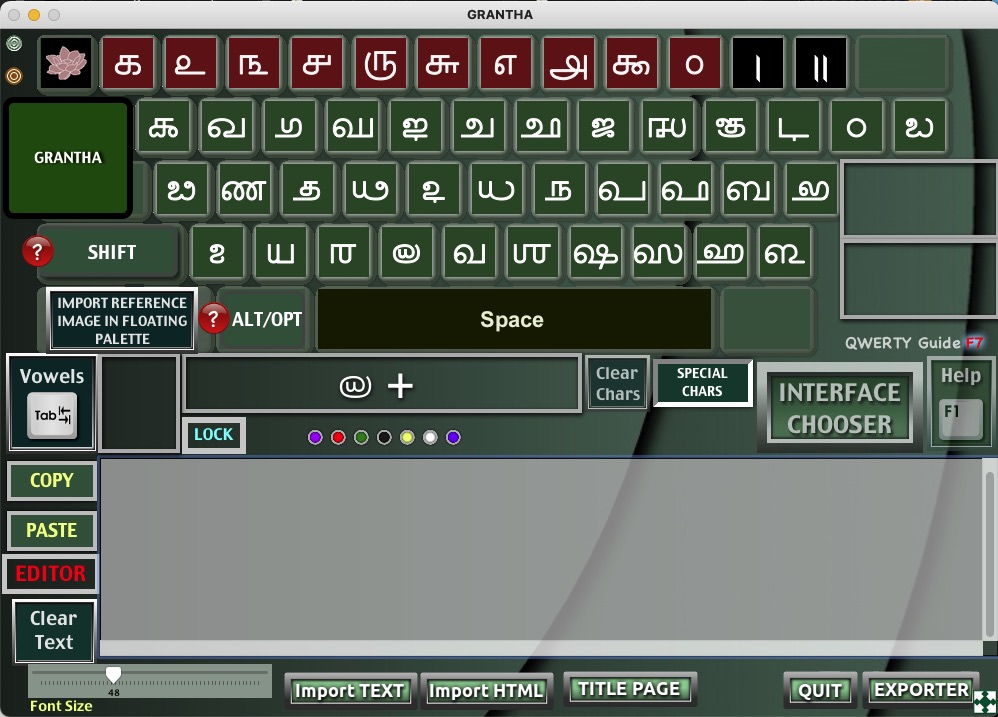998x717 pixels.
Task: Click the red question mark beside SHIFT
Action: point(37,252)
